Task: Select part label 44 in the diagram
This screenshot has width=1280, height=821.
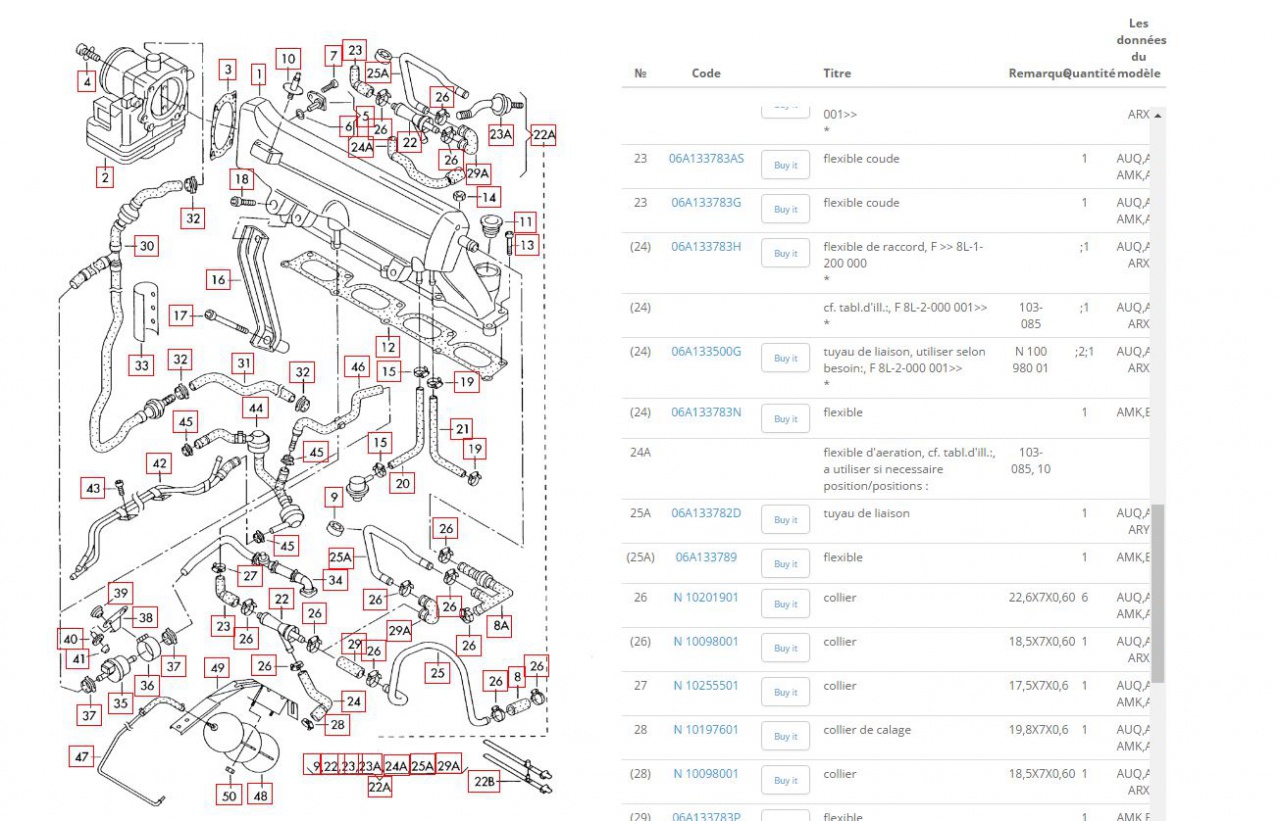Action: 257,408
